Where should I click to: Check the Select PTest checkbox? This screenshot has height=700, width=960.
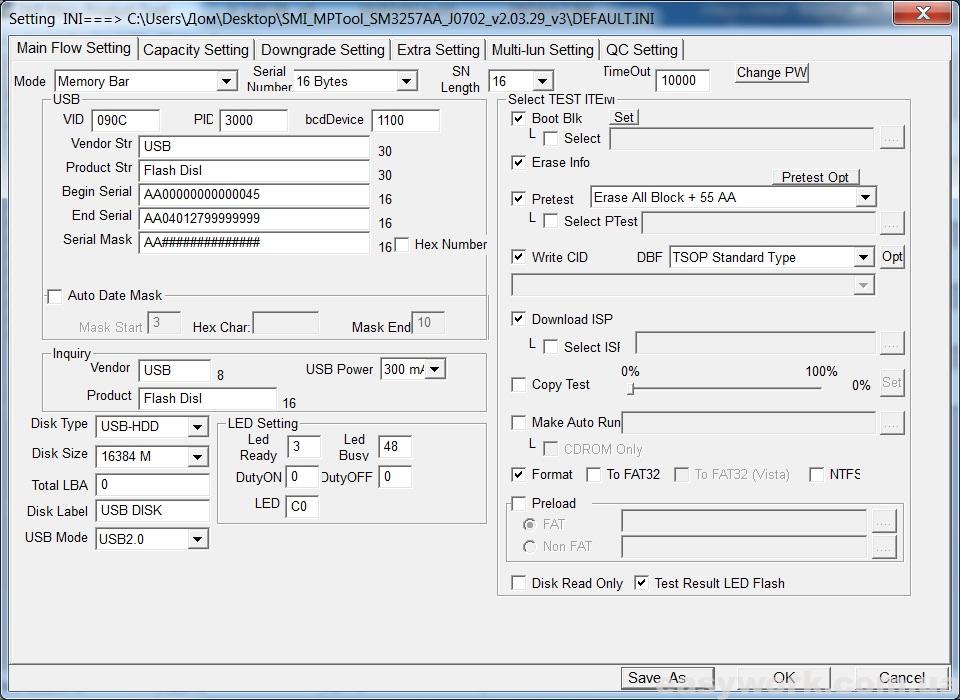click(550, 221)
